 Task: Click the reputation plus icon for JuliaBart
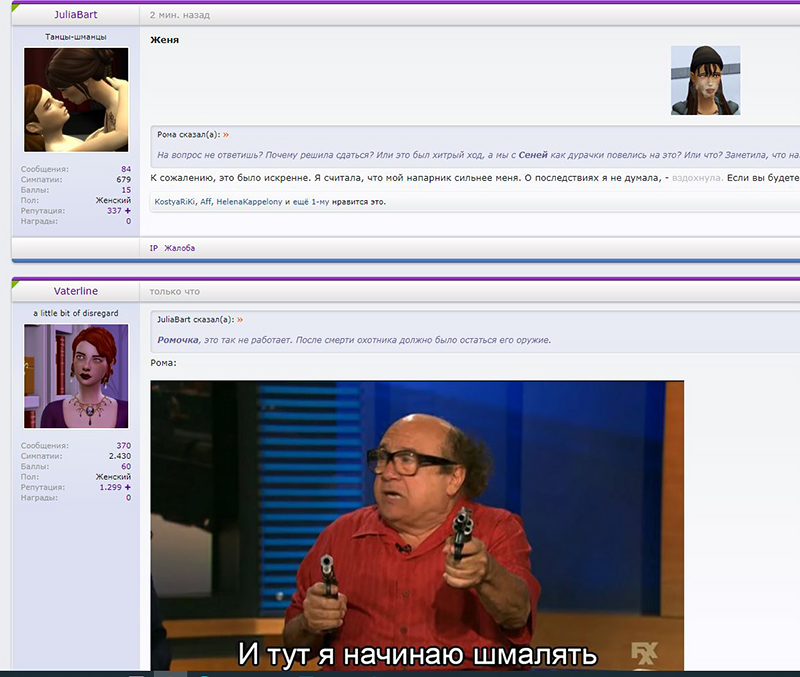tap(127, 211)
